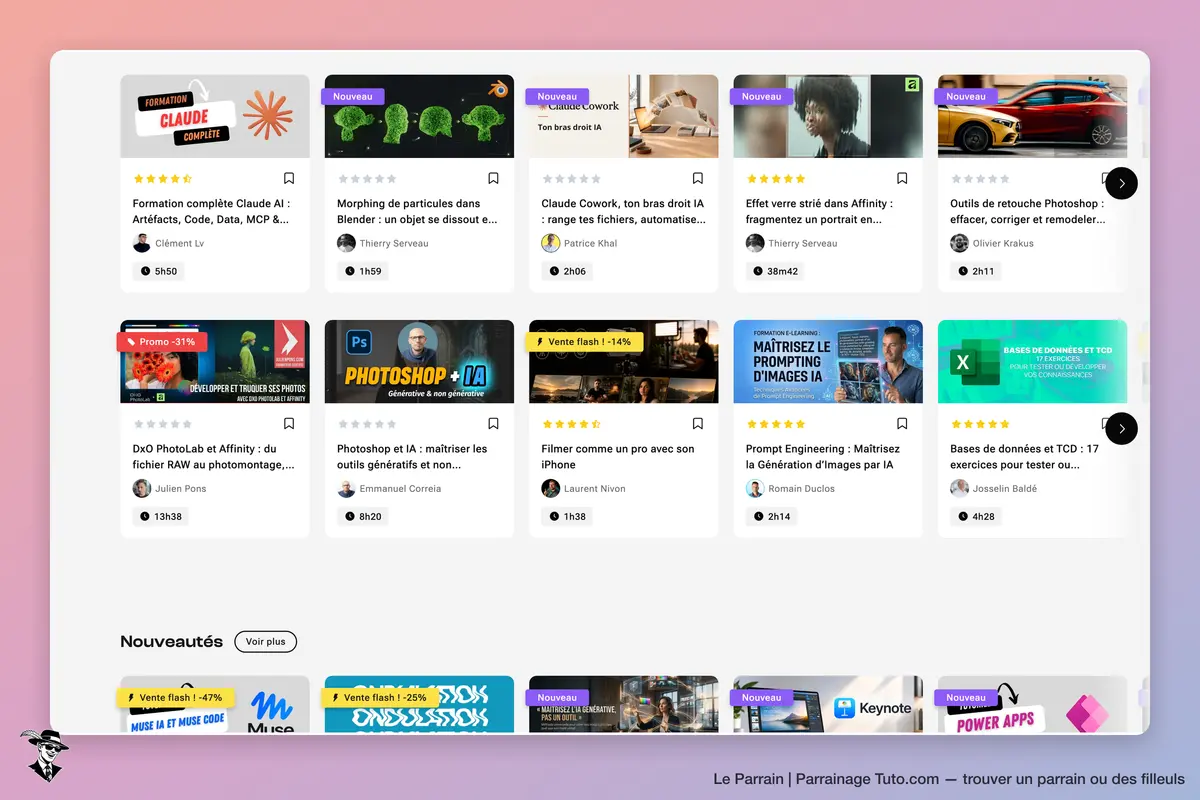Viewport: 1200px width, 800px height.
Task: Click the "Promo -31%" badge
Action: click(x=162, y=342)
